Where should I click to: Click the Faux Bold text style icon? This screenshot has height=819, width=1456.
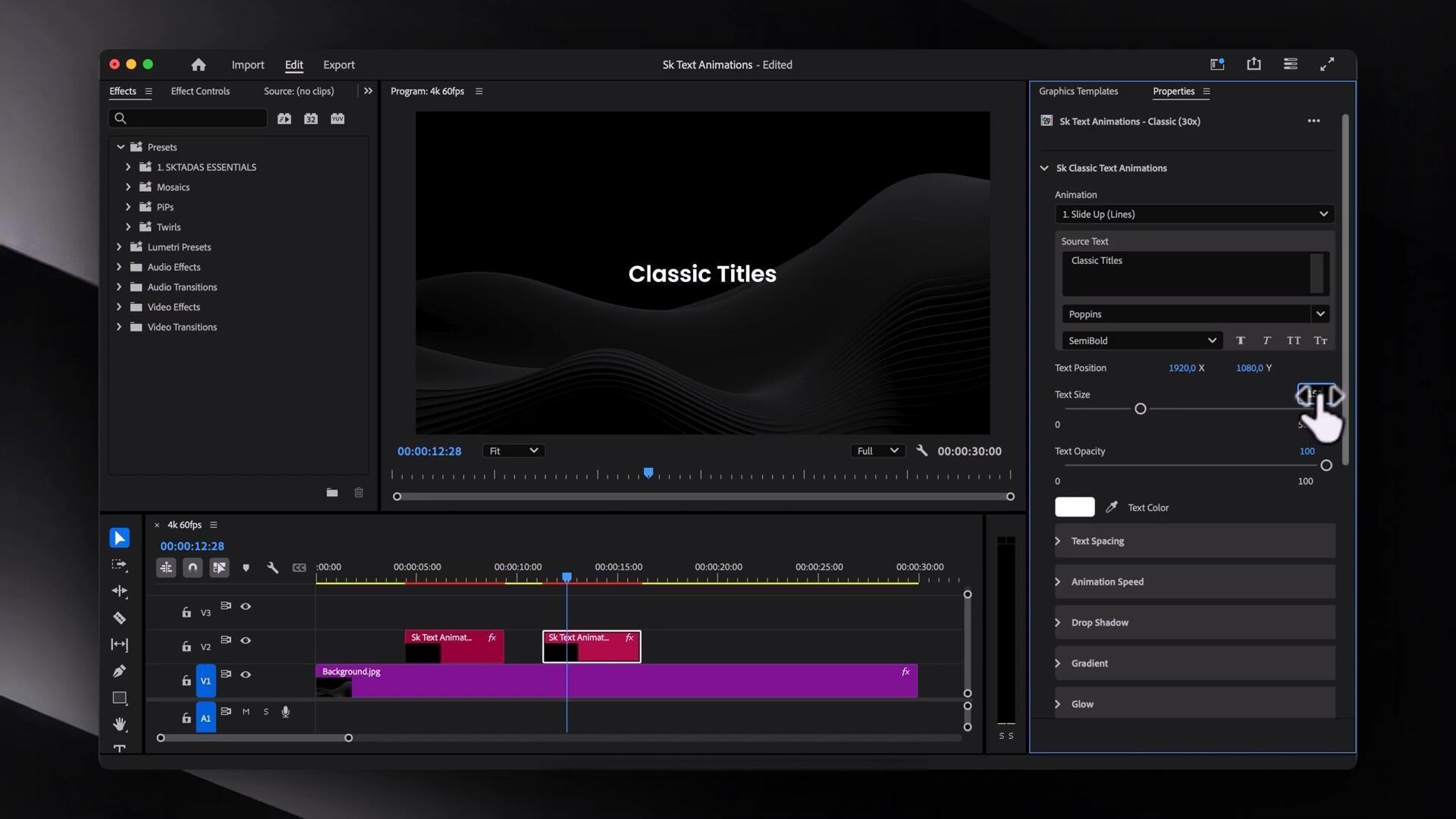coord(1241,340)
